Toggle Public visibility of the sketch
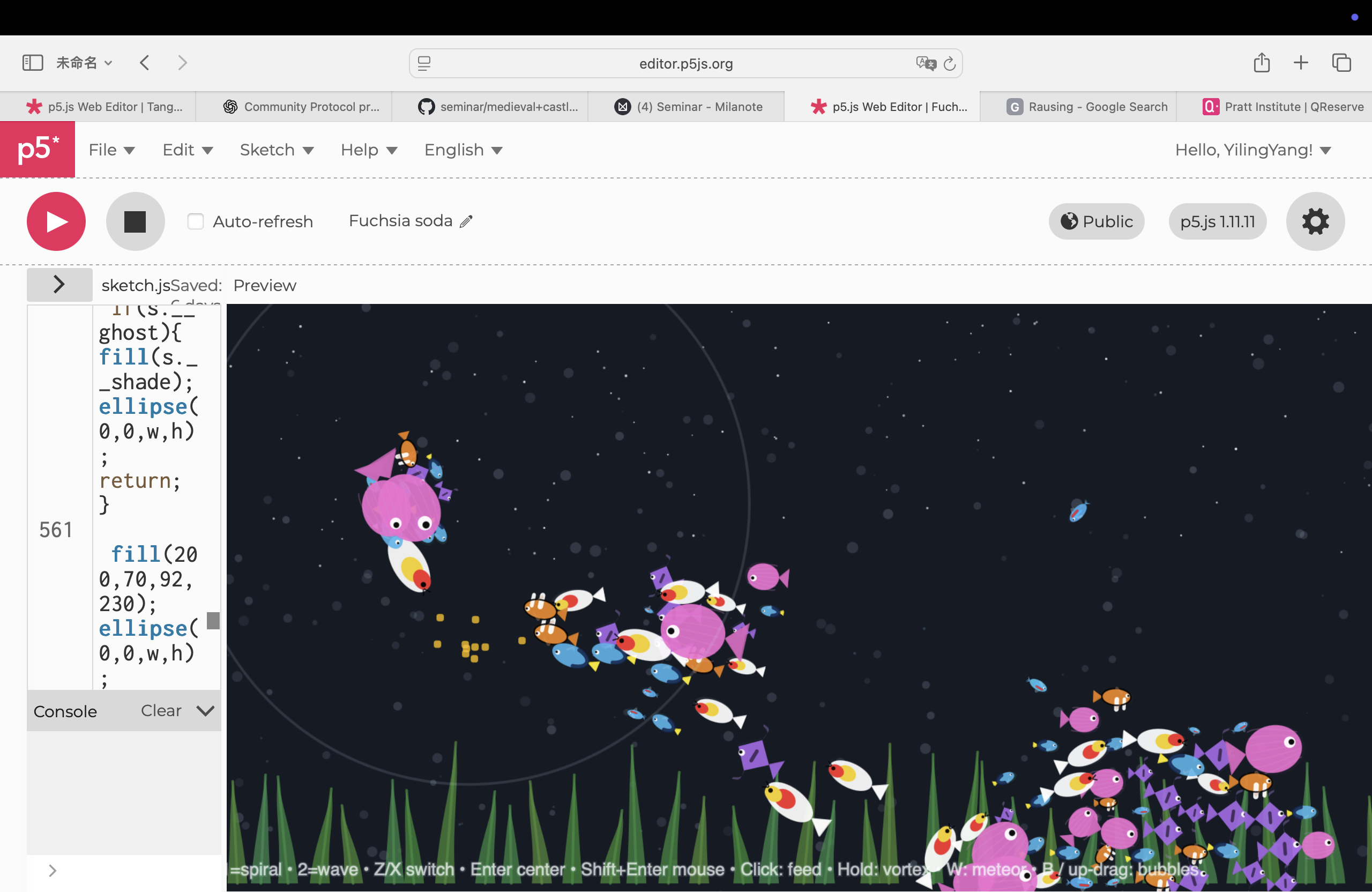The width and height of the screenshot is (1372, 892). pyautogui.click(x=1097, y=221)
